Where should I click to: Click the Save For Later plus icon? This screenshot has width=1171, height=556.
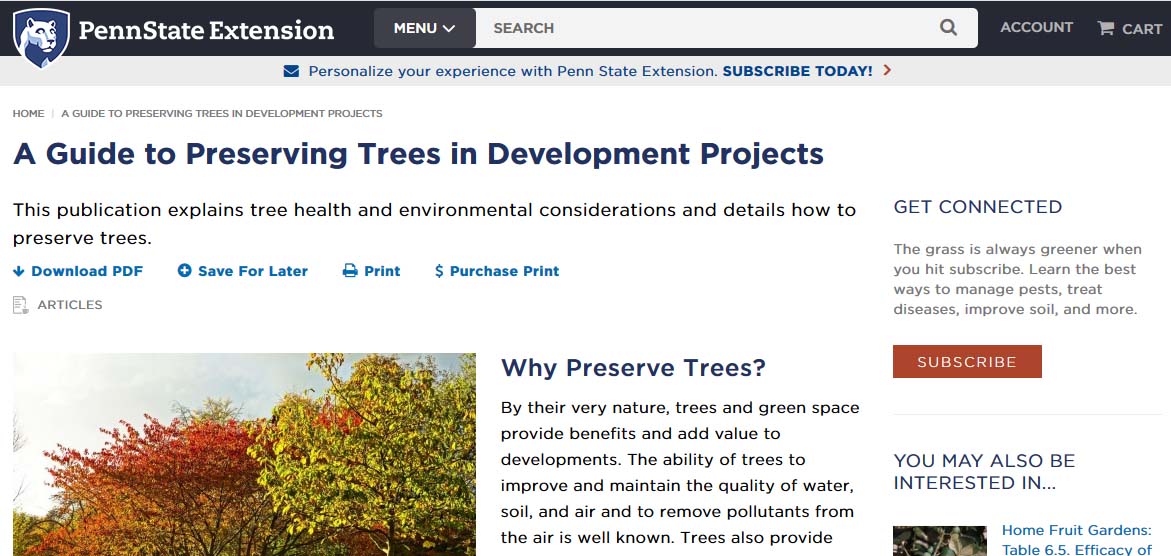184,271
